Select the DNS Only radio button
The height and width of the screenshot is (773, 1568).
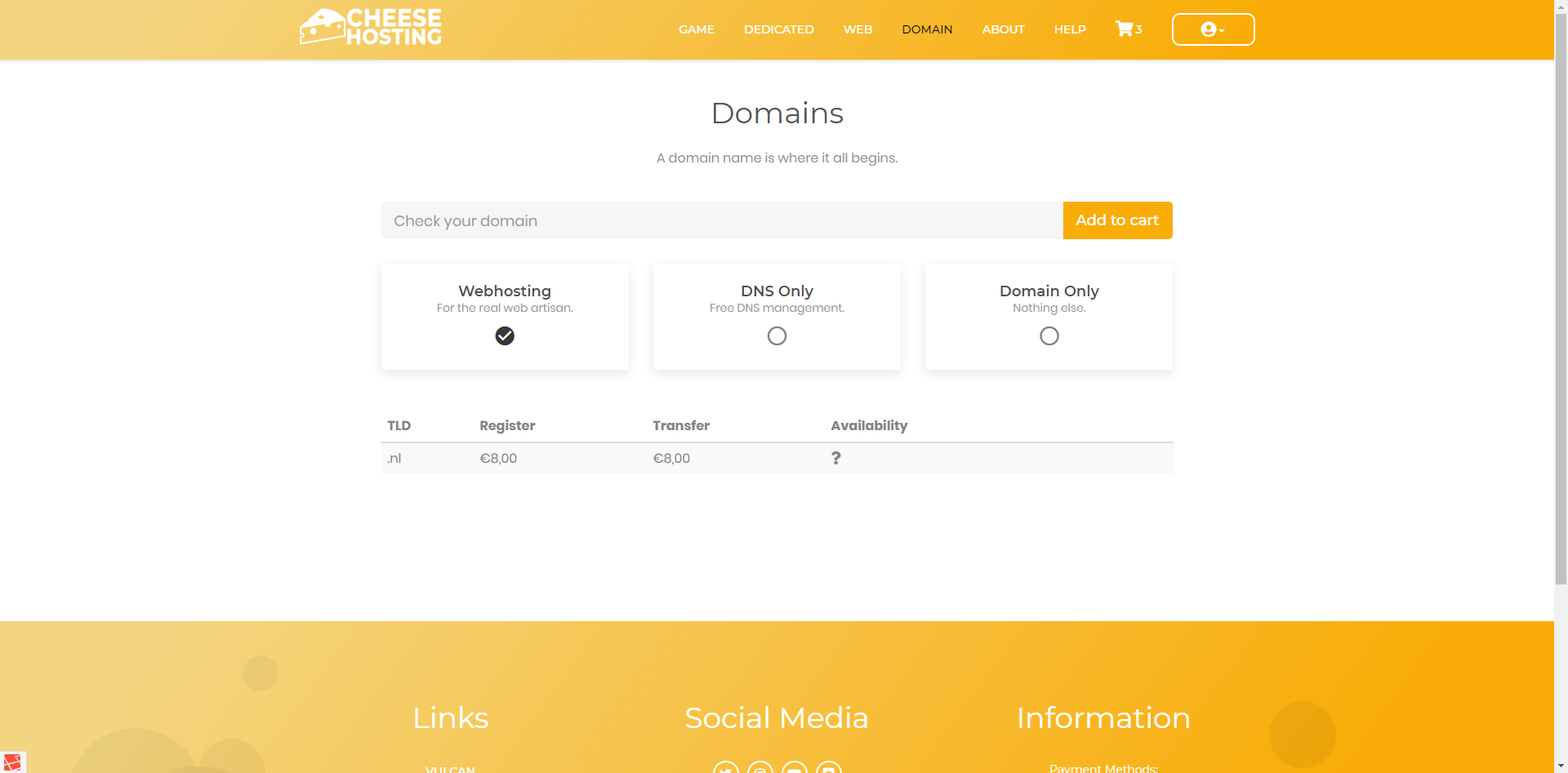777,335
